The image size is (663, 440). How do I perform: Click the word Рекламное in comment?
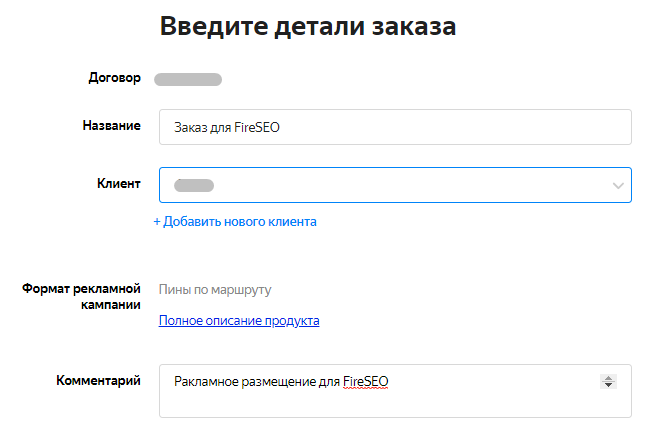coord(203,381)
